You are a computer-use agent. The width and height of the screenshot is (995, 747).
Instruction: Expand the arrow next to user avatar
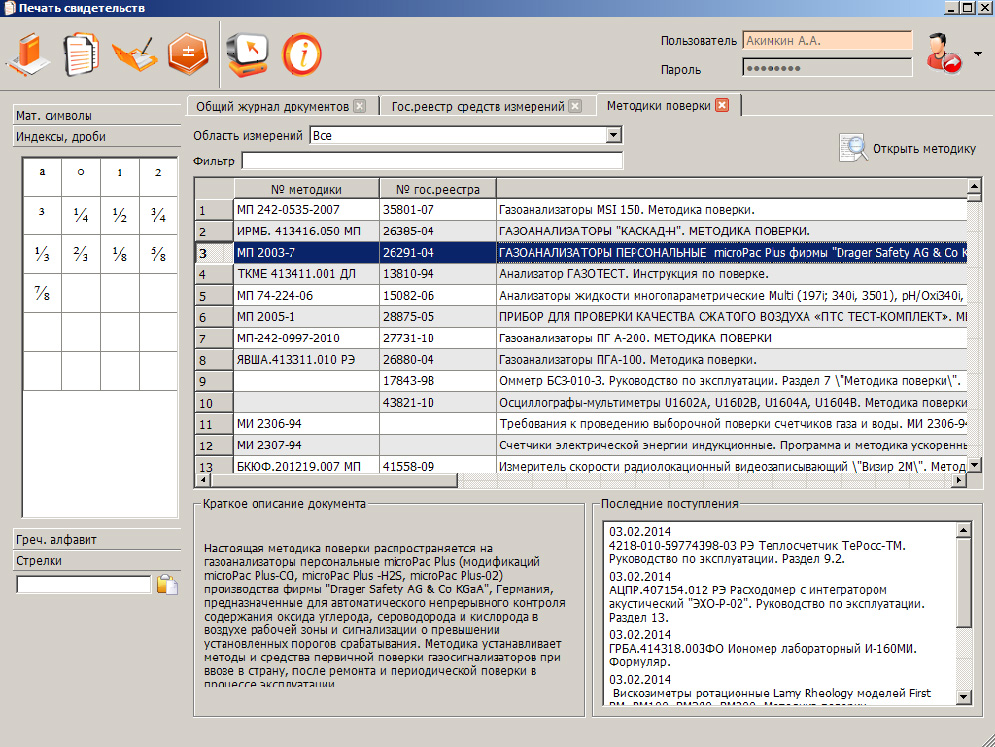point(977,54)
